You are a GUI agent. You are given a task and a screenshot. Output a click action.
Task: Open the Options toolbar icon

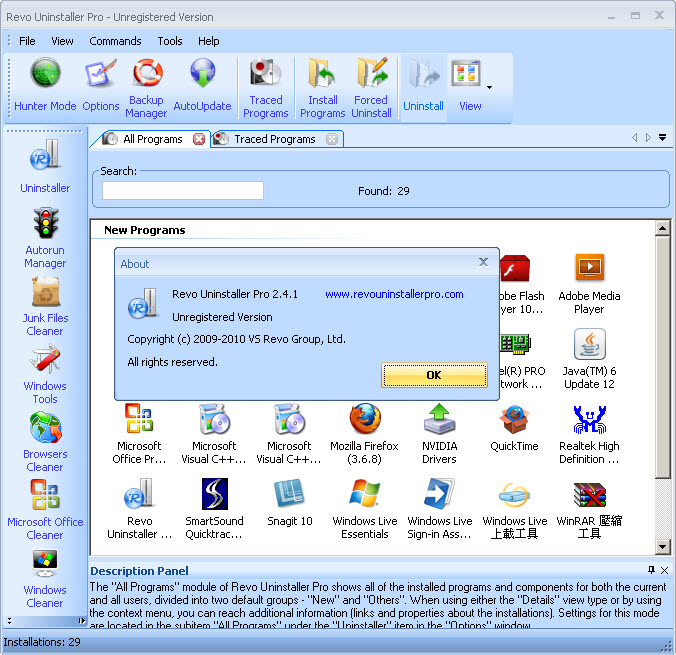(x=100, y=85)
